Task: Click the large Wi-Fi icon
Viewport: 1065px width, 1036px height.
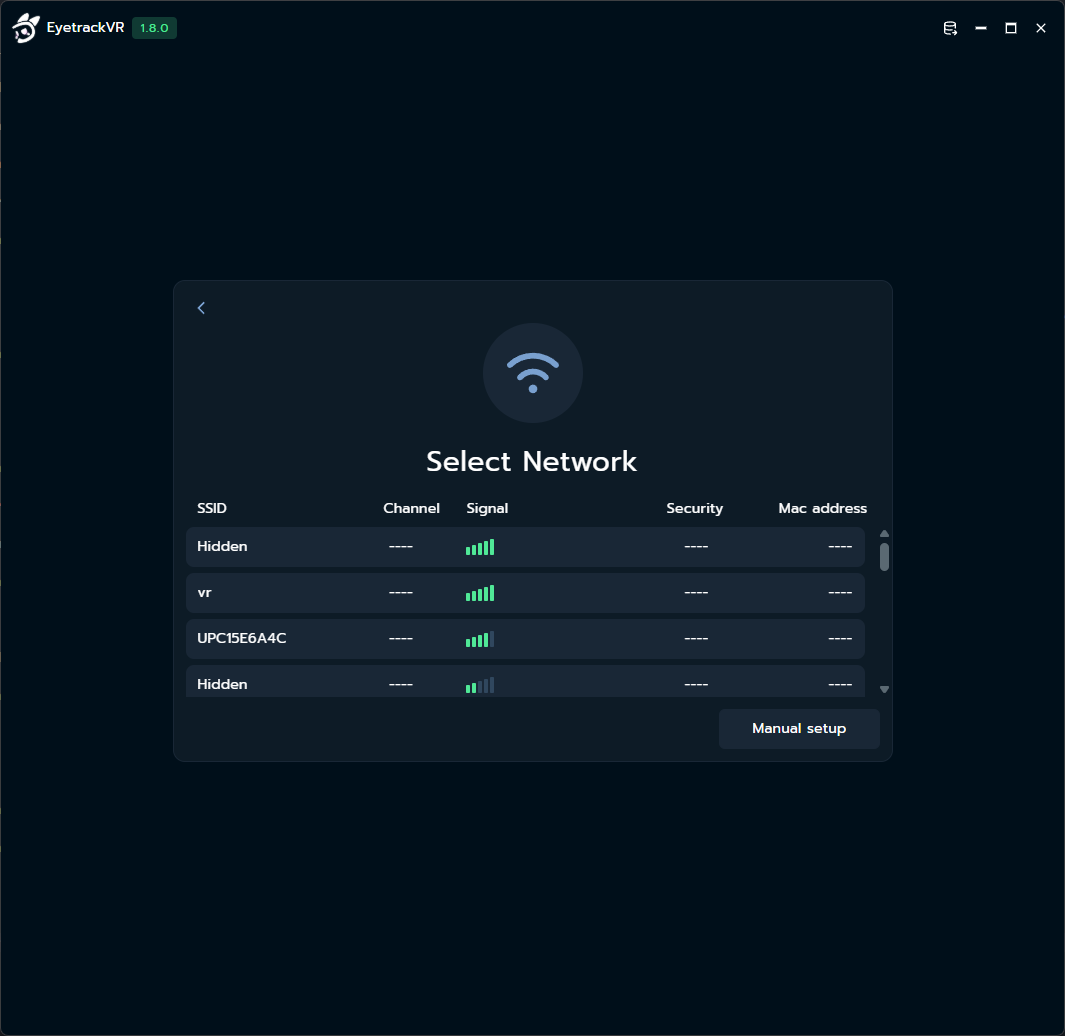Action: (x=532, y=373)
